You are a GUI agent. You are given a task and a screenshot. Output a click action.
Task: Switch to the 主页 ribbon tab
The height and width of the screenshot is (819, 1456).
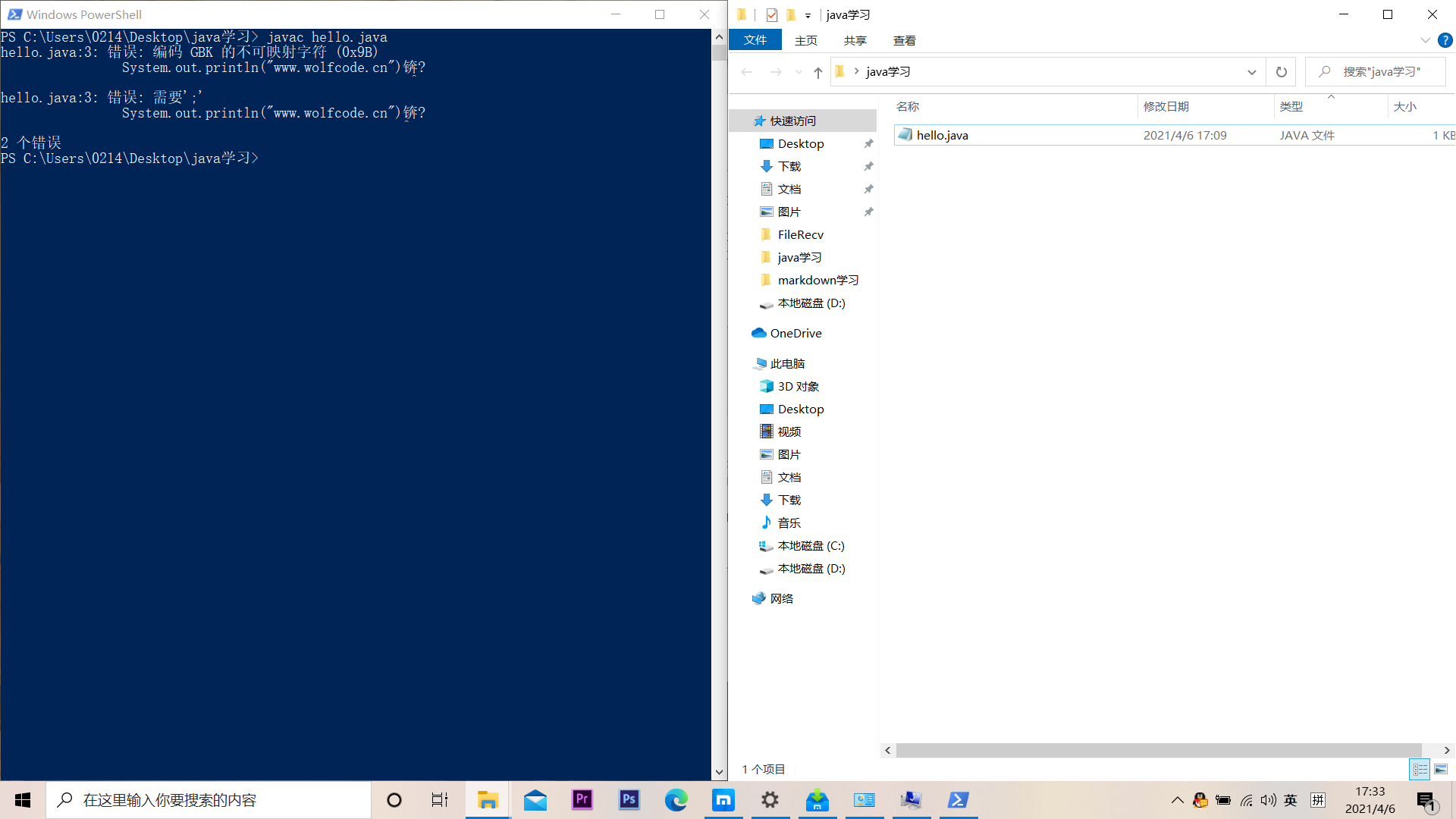pyautogui.click(x=806, y=40)
